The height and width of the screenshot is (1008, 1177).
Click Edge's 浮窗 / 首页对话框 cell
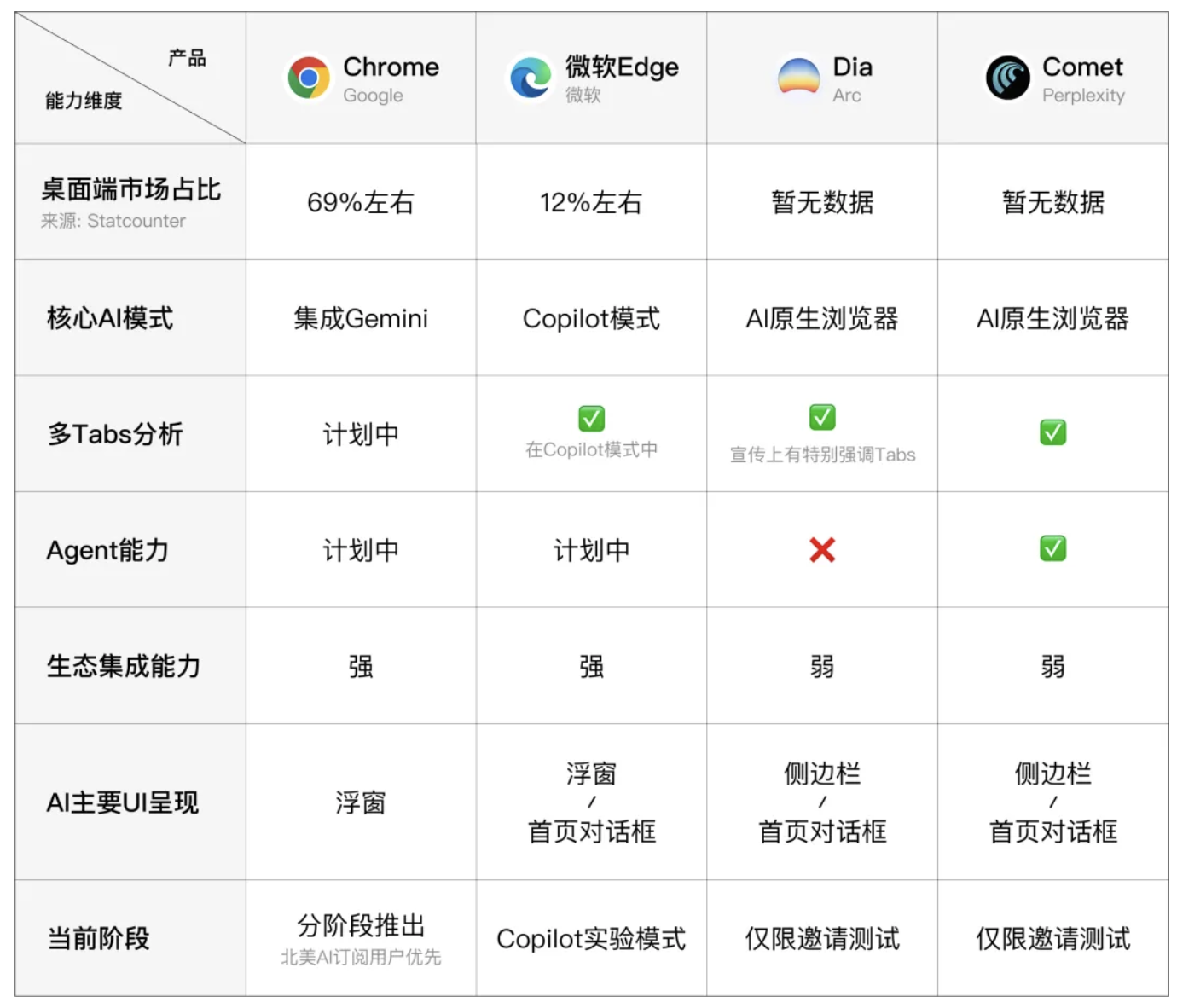tap(591, 802)
